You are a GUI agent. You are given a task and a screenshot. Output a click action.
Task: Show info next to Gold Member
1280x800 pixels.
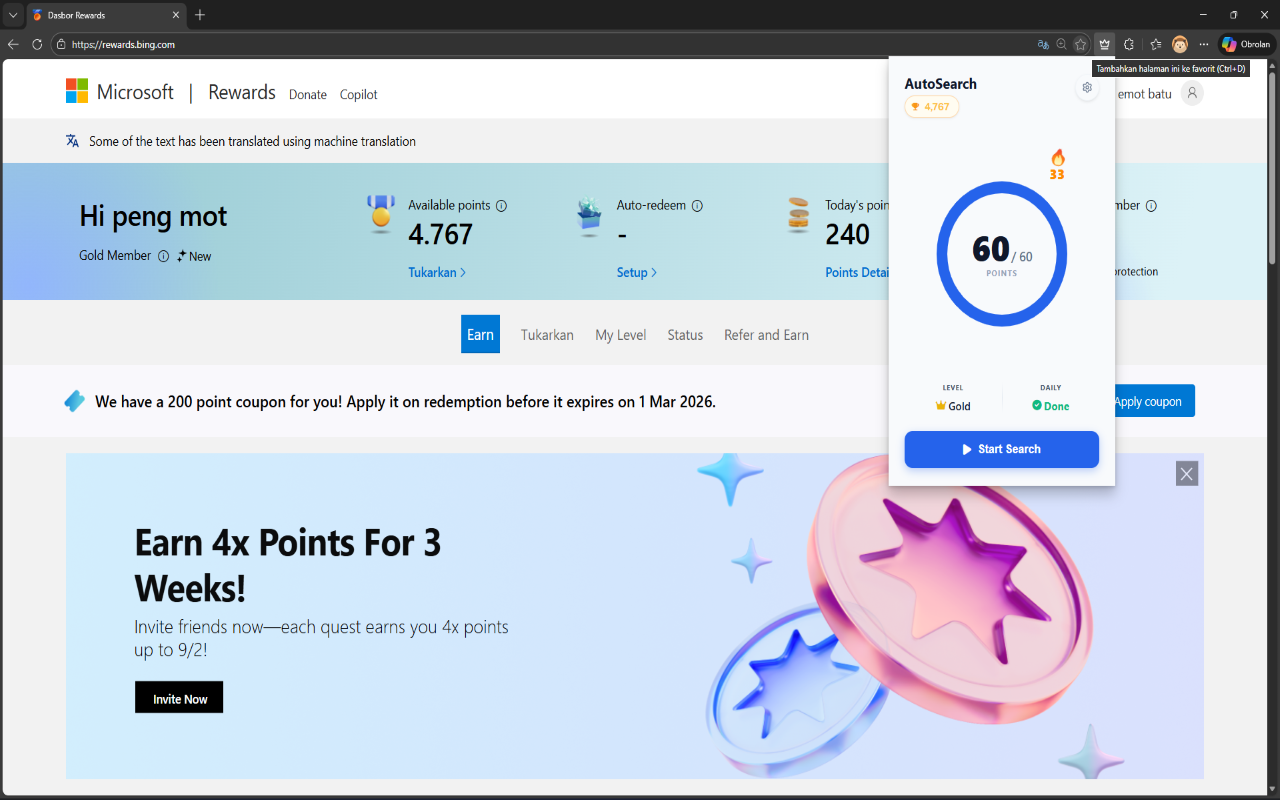163,256
